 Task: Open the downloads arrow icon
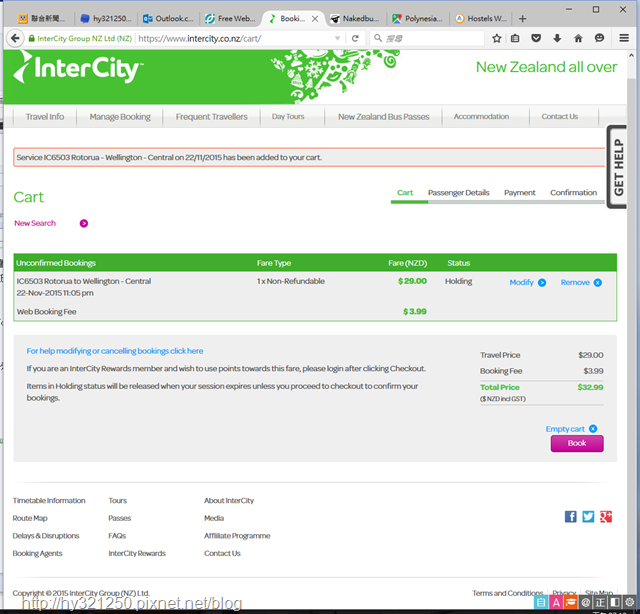click(x=557, y=38)
